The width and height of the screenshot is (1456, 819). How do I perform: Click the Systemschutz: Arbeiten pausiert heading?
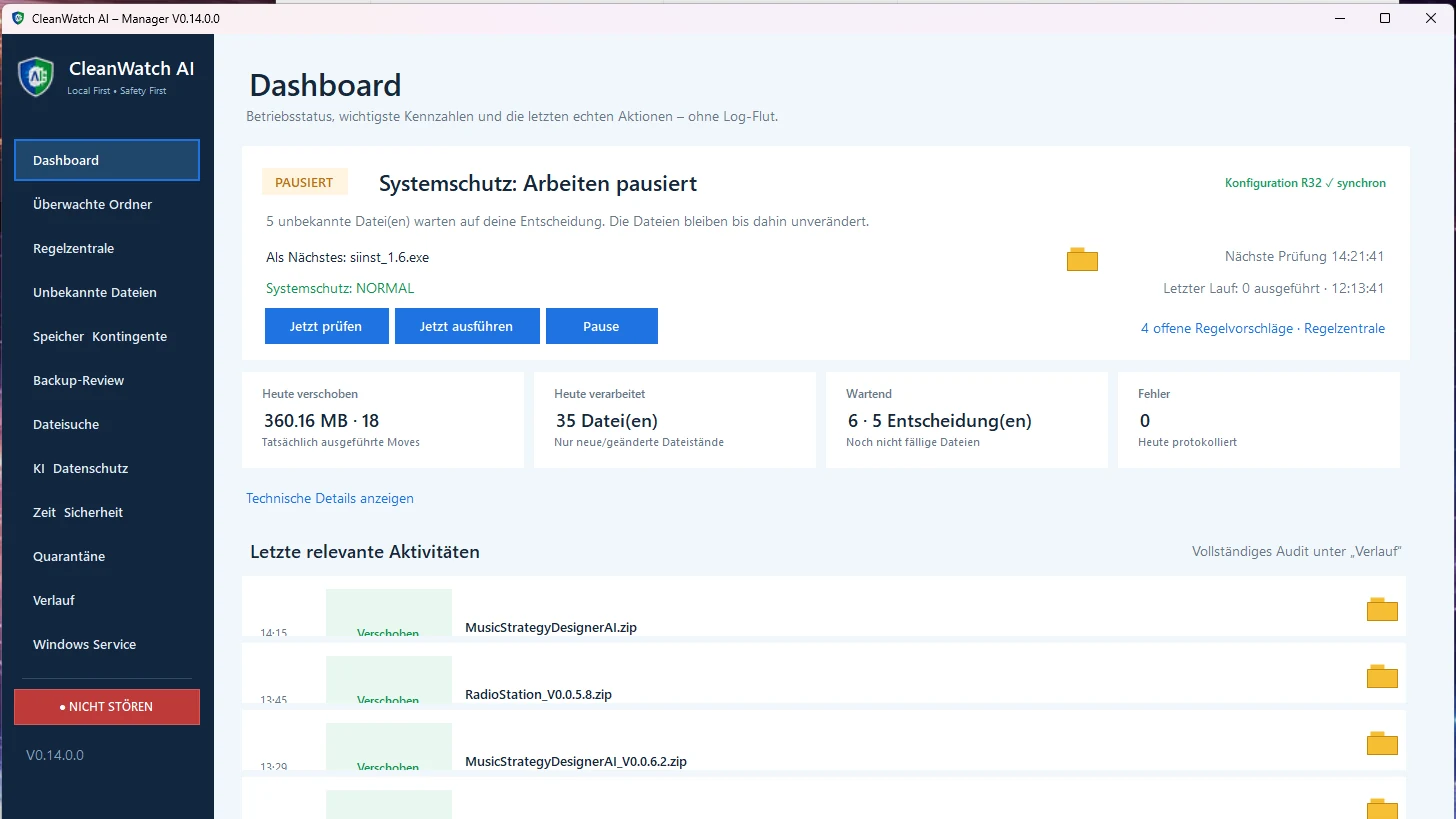[x=538, y=184]
